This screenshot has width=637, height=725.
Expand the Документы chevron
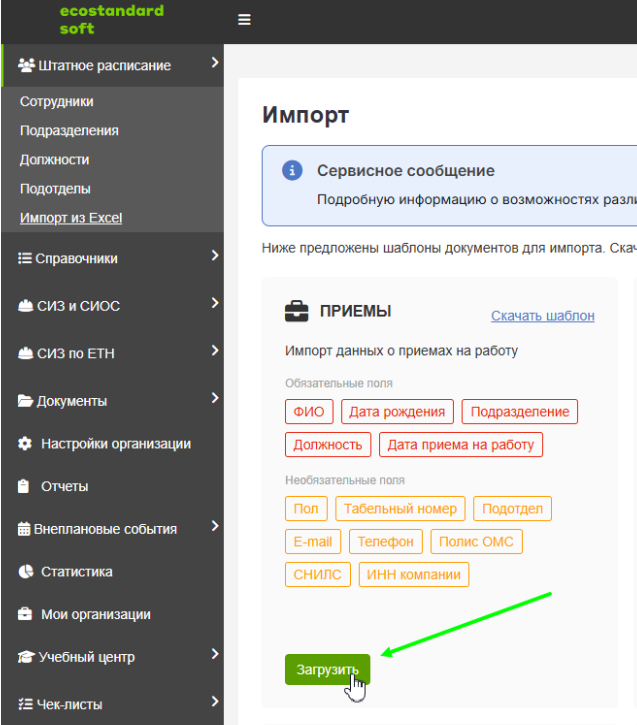tap(214, 398)
